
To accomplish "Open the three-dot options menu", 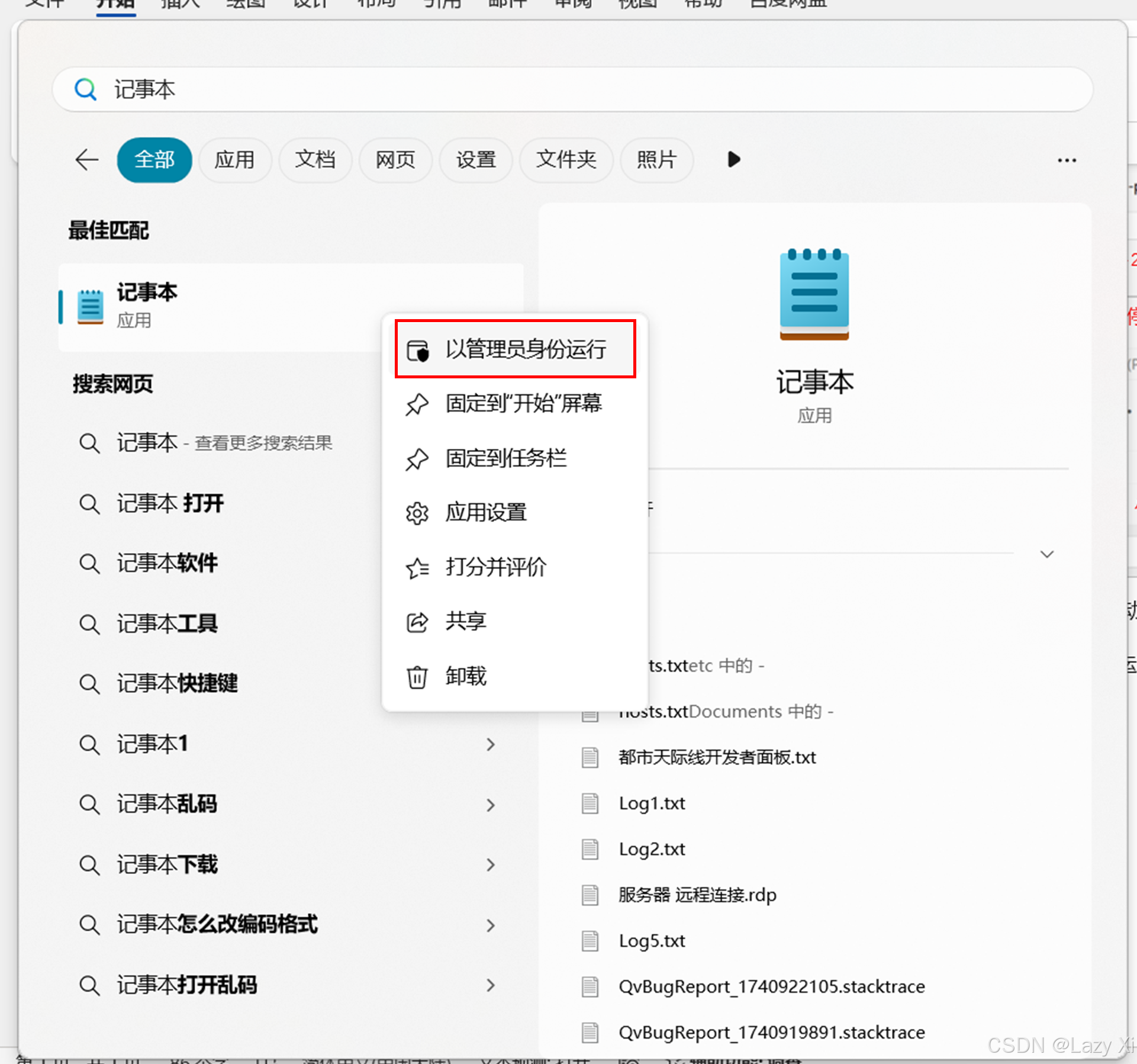I will click(x=1067, y=160).
